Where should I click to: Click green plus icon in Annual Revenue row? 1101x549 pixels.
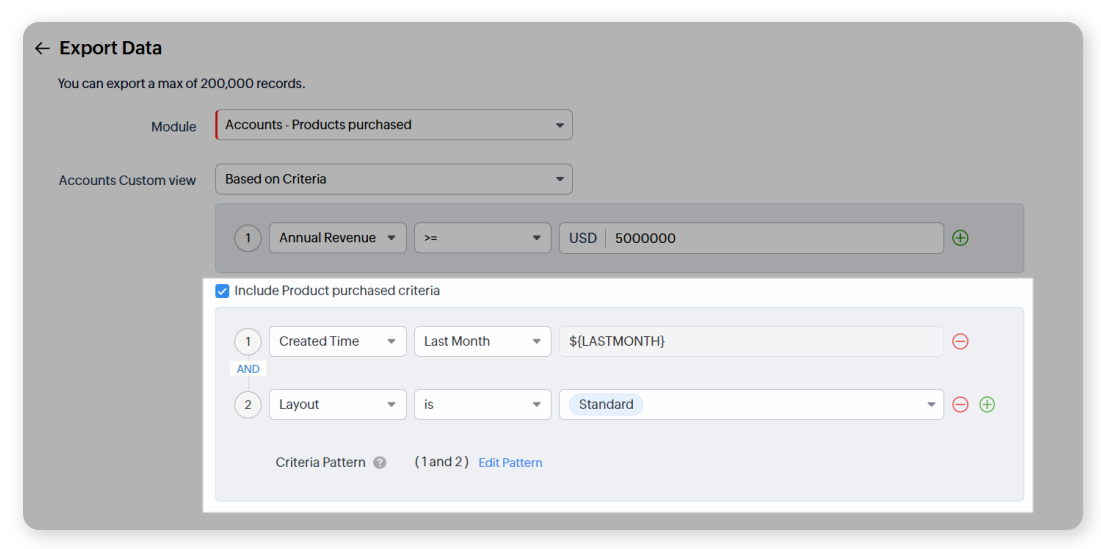[x=960, y=238]
